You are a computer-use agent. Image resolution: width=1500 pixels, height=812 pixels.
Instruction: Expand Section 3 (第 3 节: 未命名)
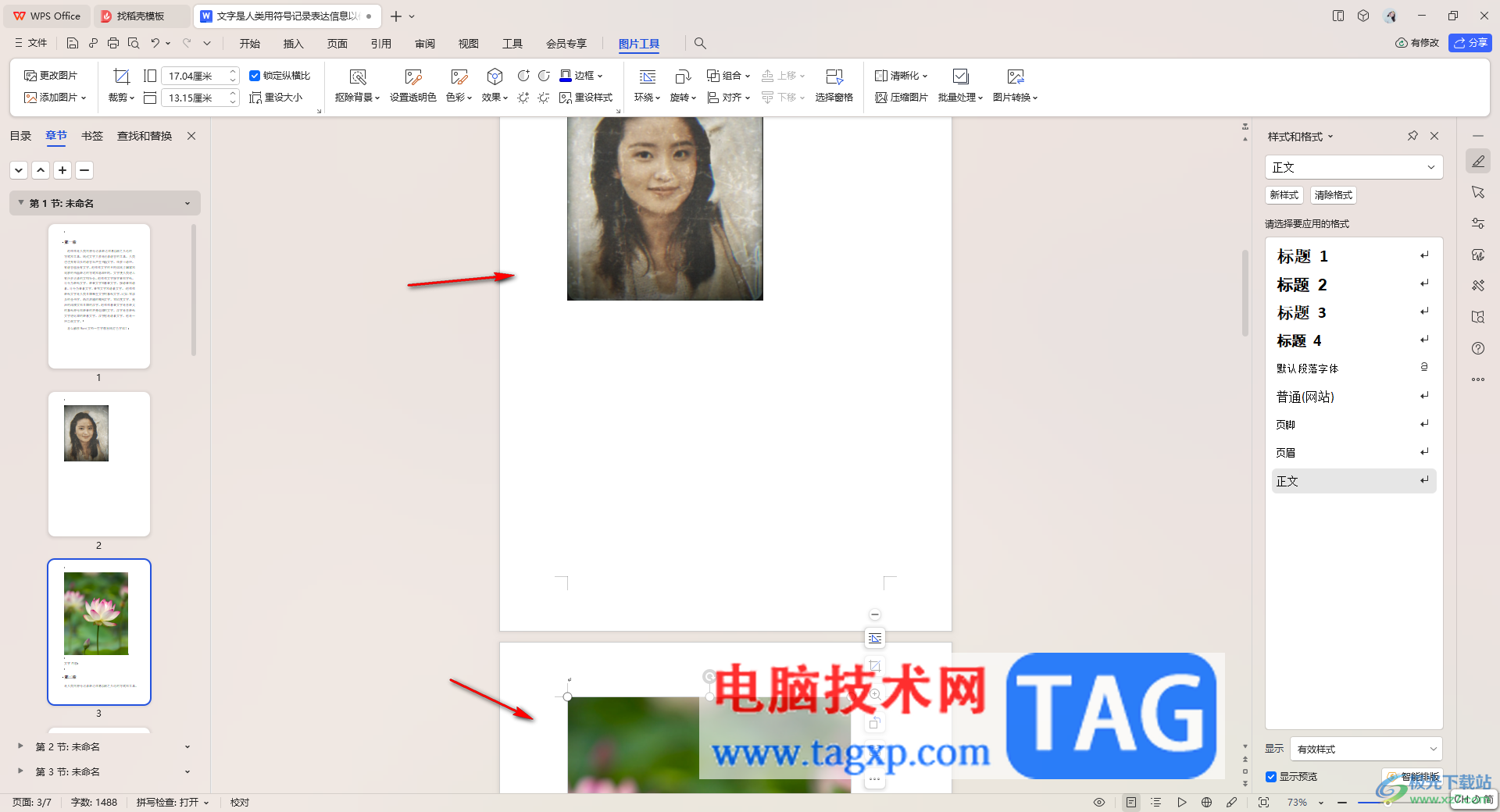pos(20,771)
